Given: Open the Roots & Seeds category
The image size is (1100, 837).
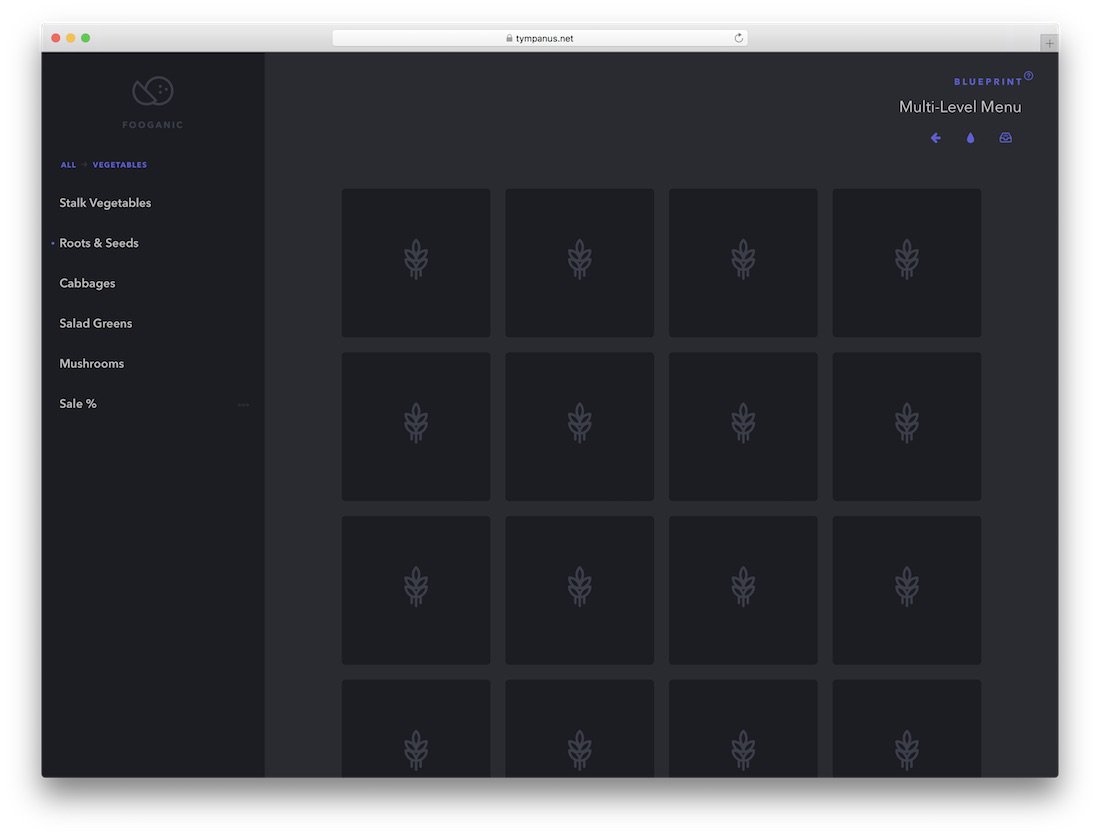Looking at the screenshot, I should tap(99, 243).
